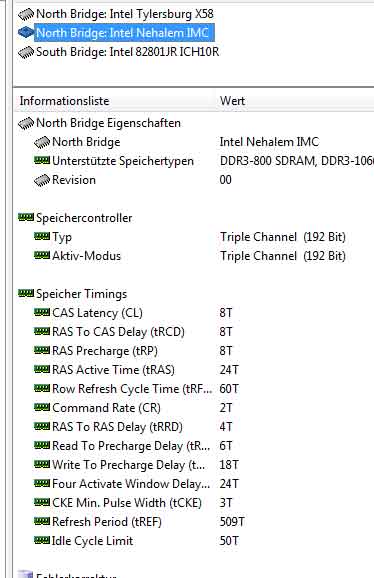Click the RAM icon beside Refresh Period (tREF)
The height and width of the screenshot is (578, 374).
click(x=42, y=521)
